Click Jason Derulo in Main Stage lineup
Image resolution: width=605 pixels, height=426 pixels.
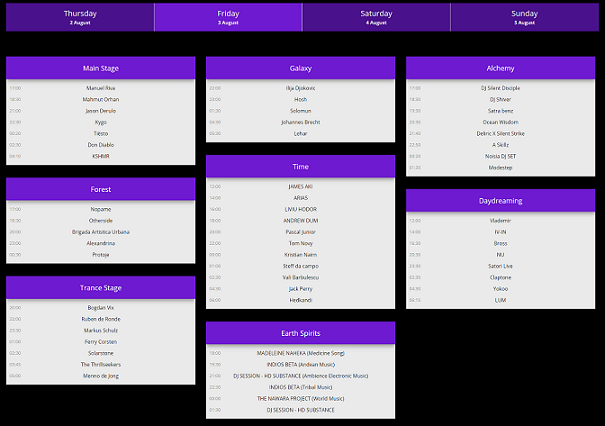(x=101, y=111)
